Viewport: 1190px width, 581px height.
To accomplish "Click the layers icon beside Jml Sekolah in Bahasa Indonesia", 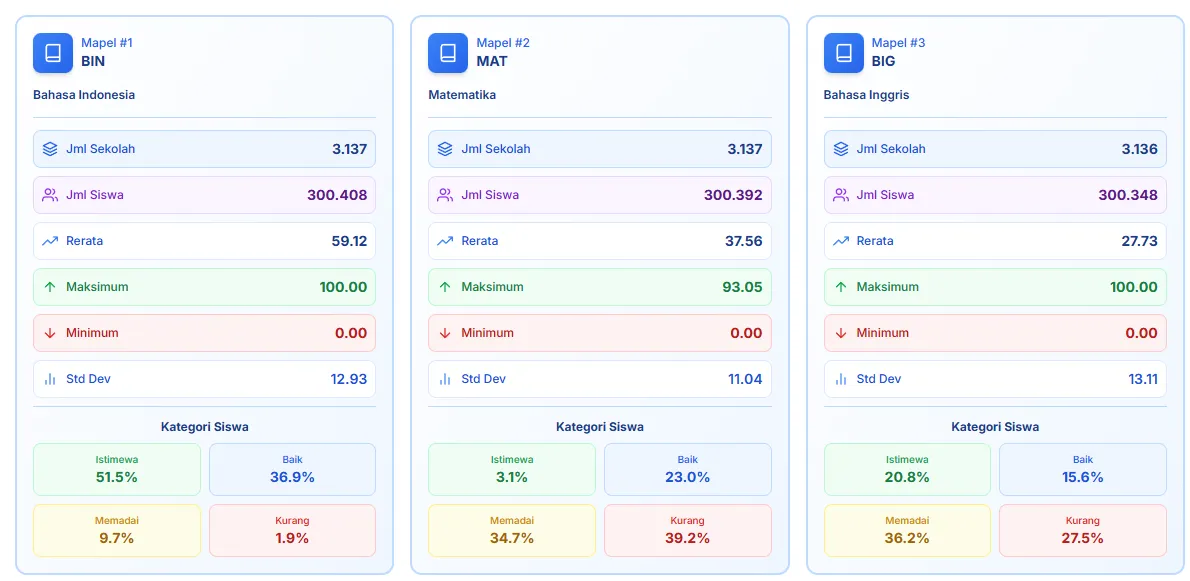I will pos(50,149).
